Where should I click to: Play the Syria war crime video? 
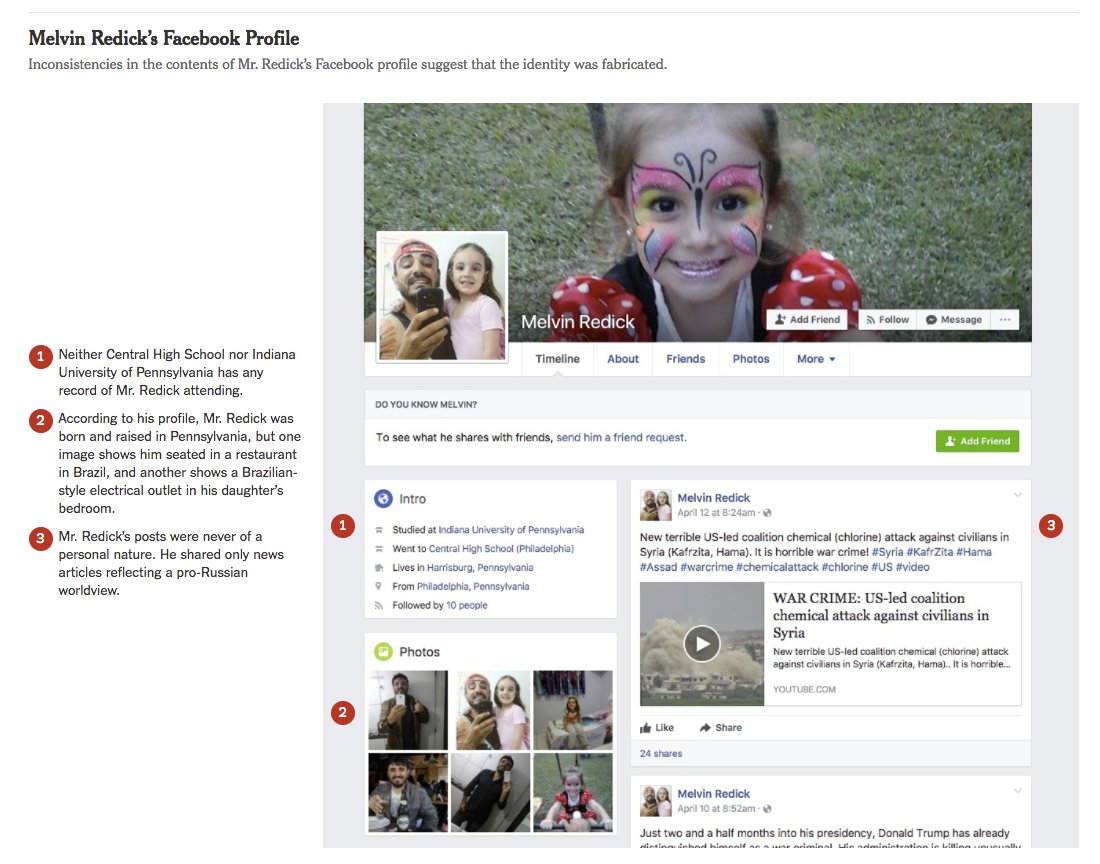702,644
